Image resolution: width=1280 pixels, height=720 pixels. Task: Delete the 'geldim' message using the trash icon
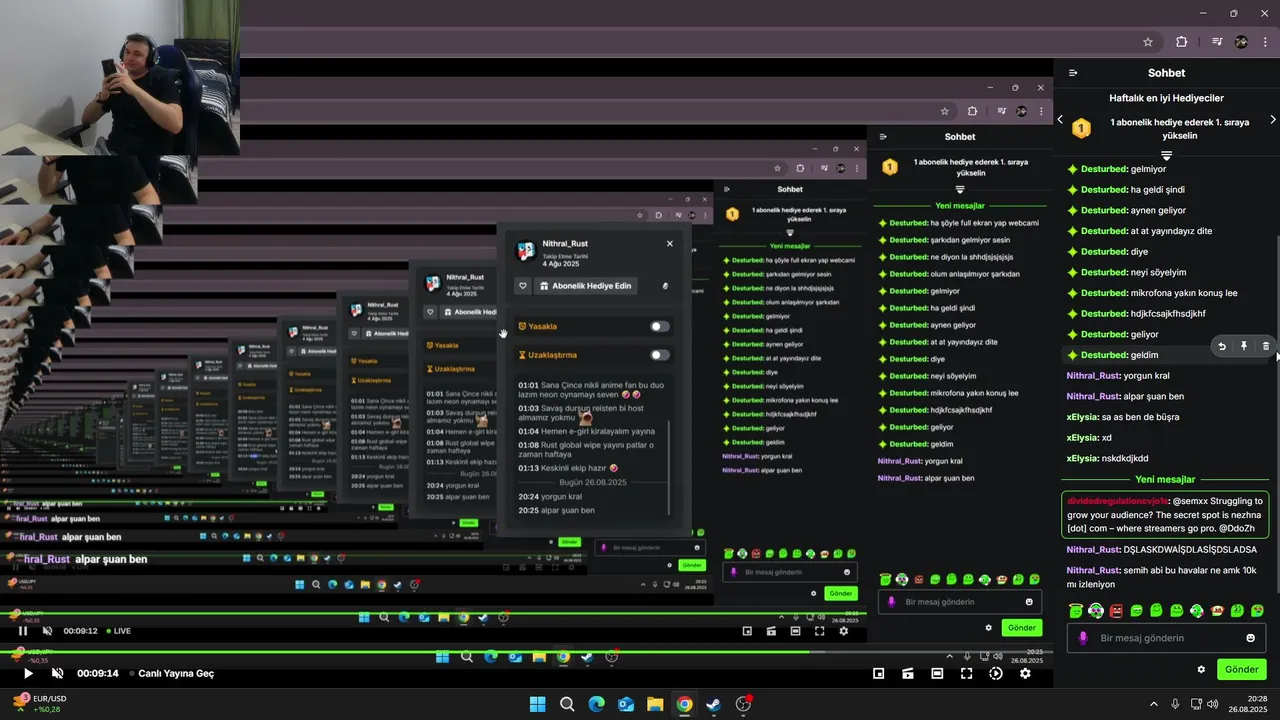(x=1265, y=346)
